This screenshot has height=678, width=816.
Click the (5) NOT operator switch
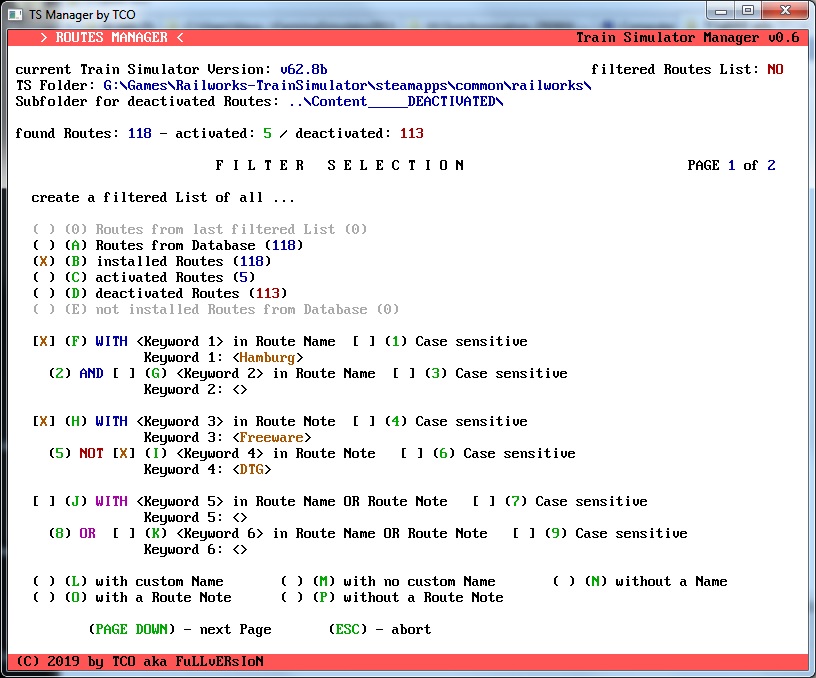coord(76,454)
